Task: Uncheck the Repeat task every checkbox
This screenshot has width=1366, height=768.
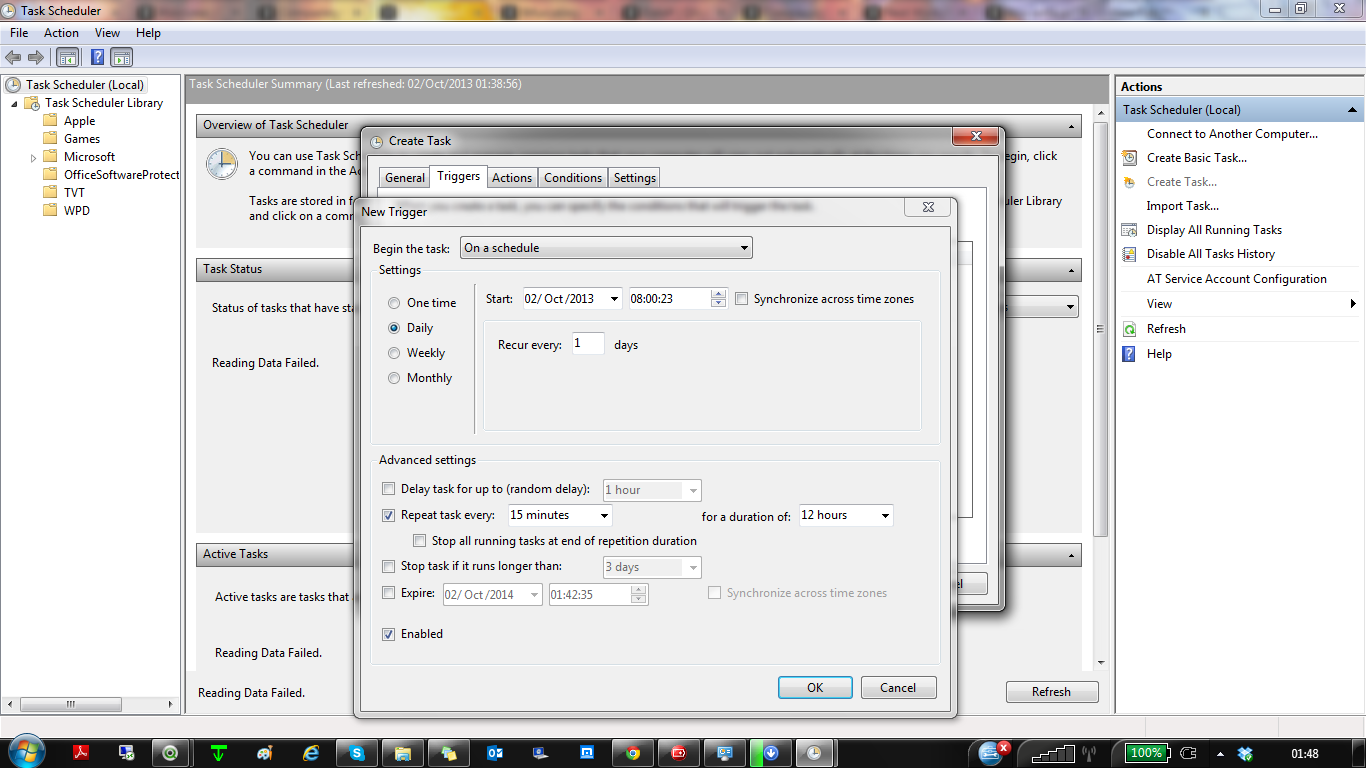Action: (389, 515)
